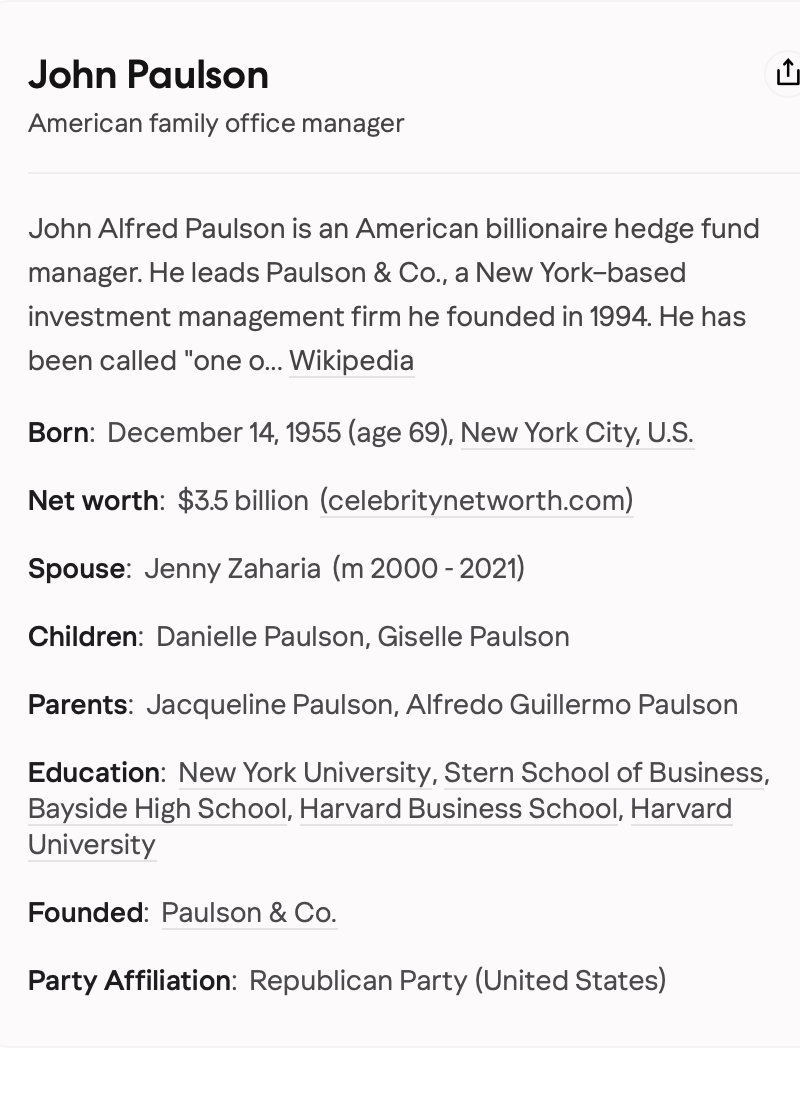Click the John Paulson heading
The height and width of the screenshot is (1094, 800).
(x=148, y=75)
